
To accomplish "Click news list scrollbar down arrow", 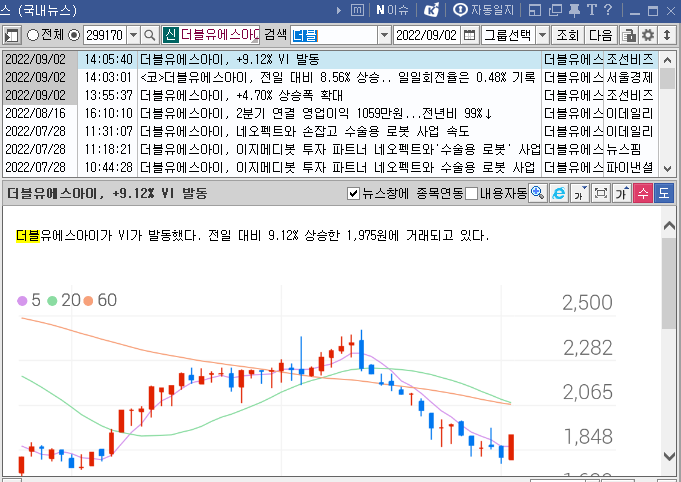I will [668, 168].
